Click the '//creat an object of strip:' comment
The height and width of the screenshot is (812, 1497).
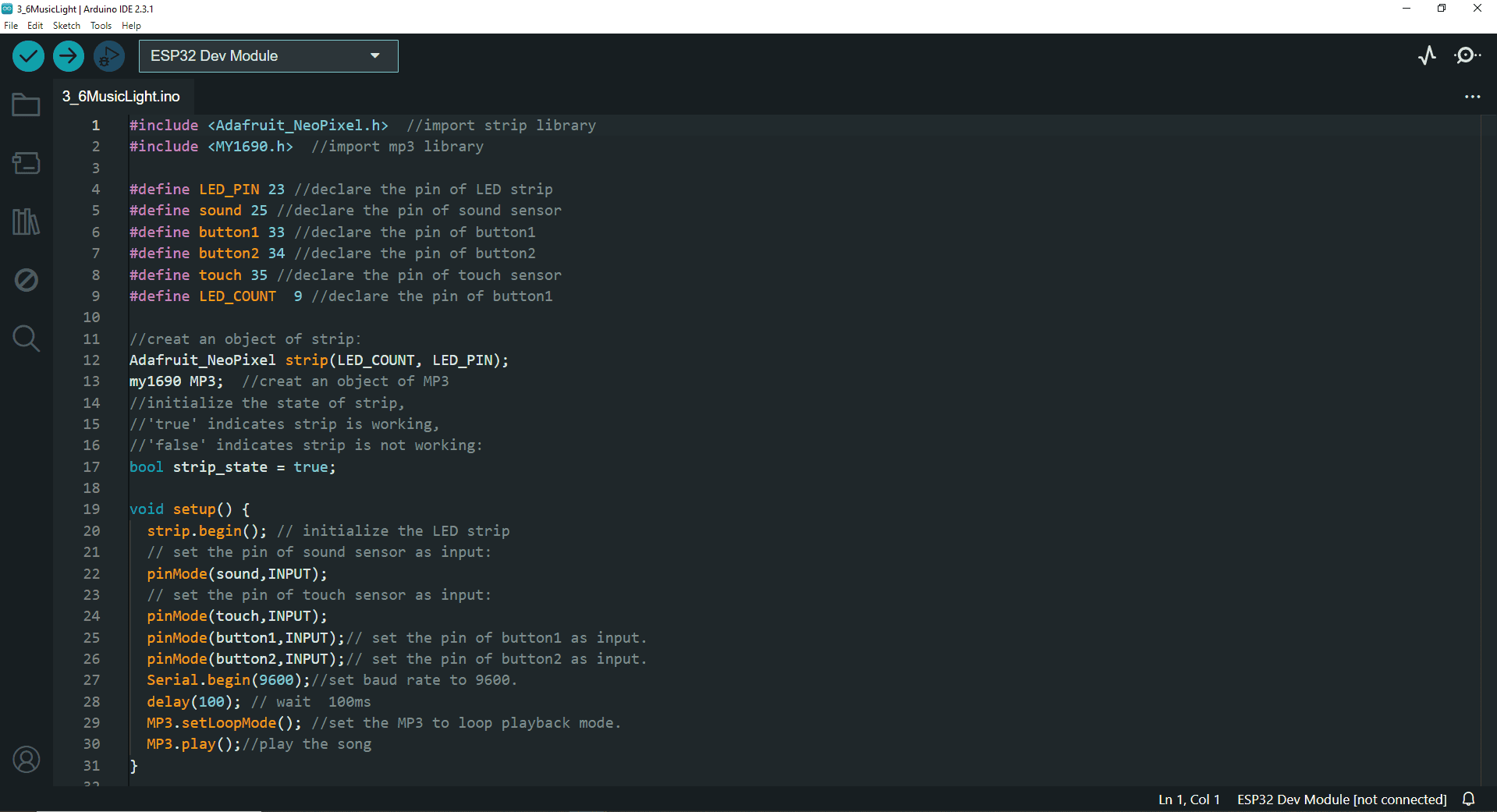(246, 339)
